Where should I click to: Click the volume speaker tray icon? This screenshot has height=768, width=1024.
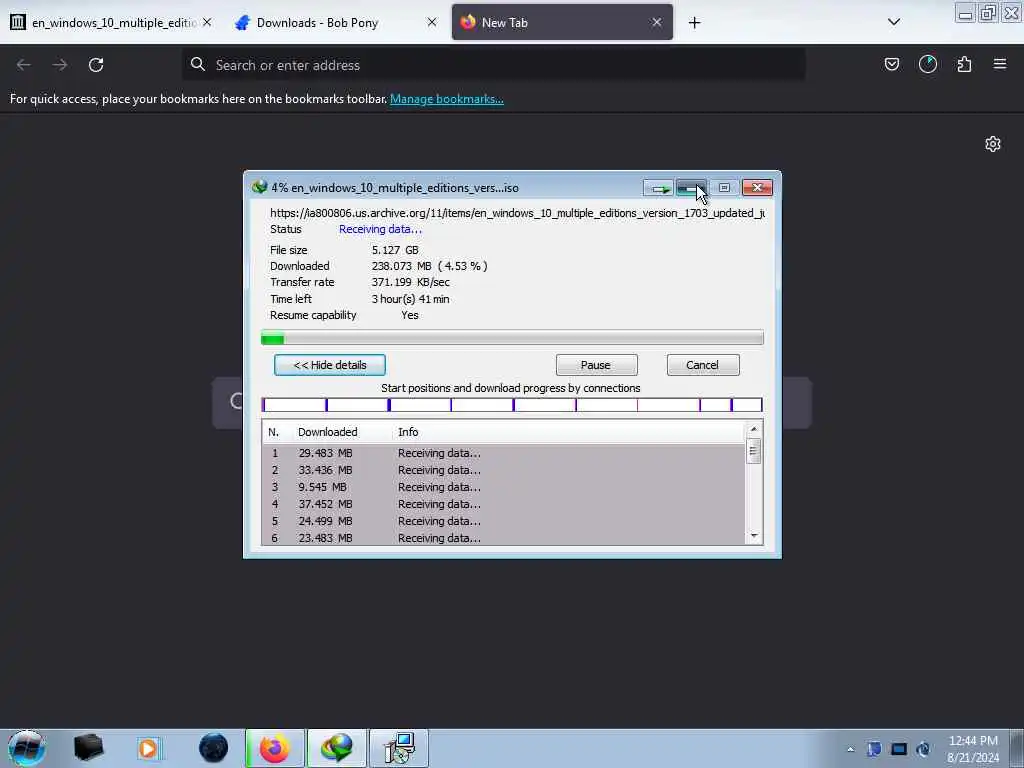pyautogui.click(x=923, y=749)
